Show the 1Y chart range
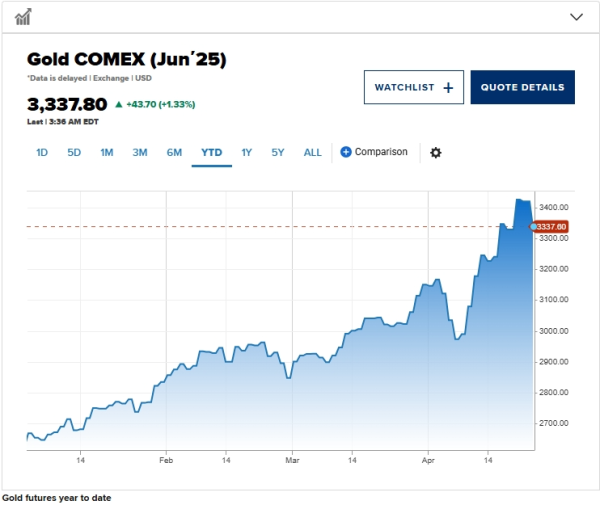This screenshot has height=505, width=600. 246,152
